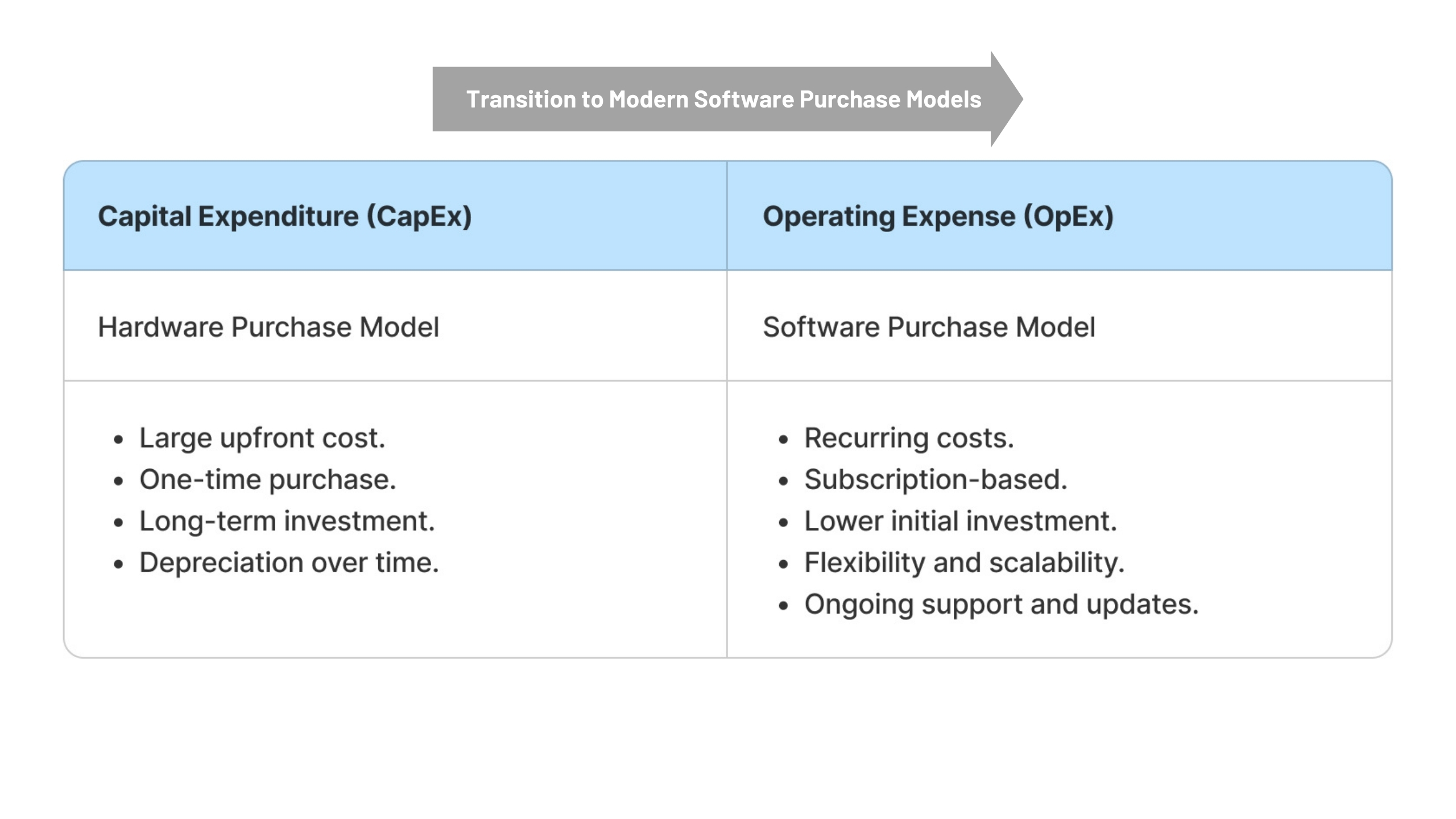Click 'Subscription-based.' bullet text
Image resolution: width=1456 pixels, height=819 pixels.
tap(935, 479)
